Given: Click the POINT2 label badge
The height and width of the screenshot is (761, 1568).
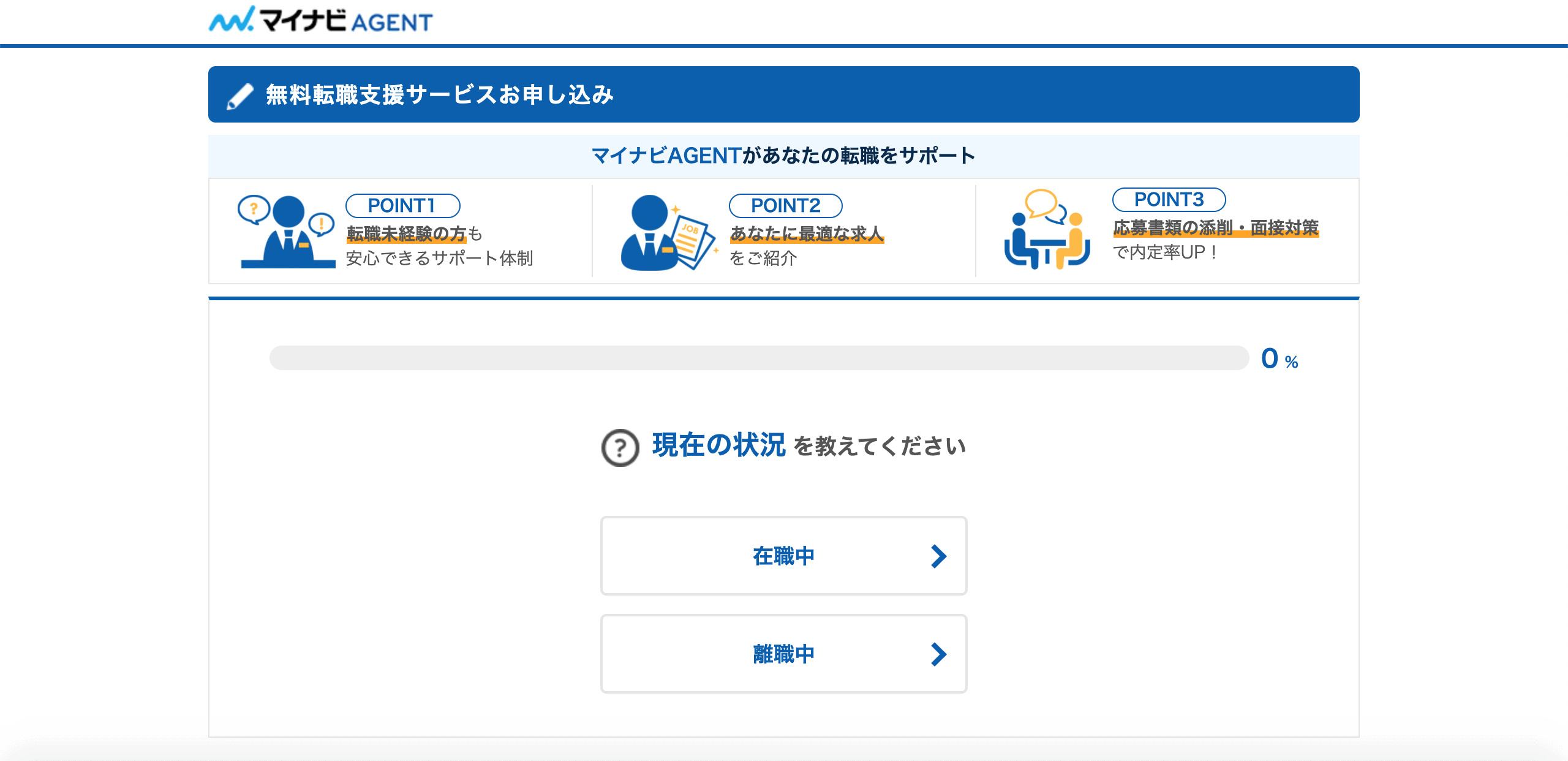Looking at the screenshot, I should pyautogui.click(x=785, y=206).
